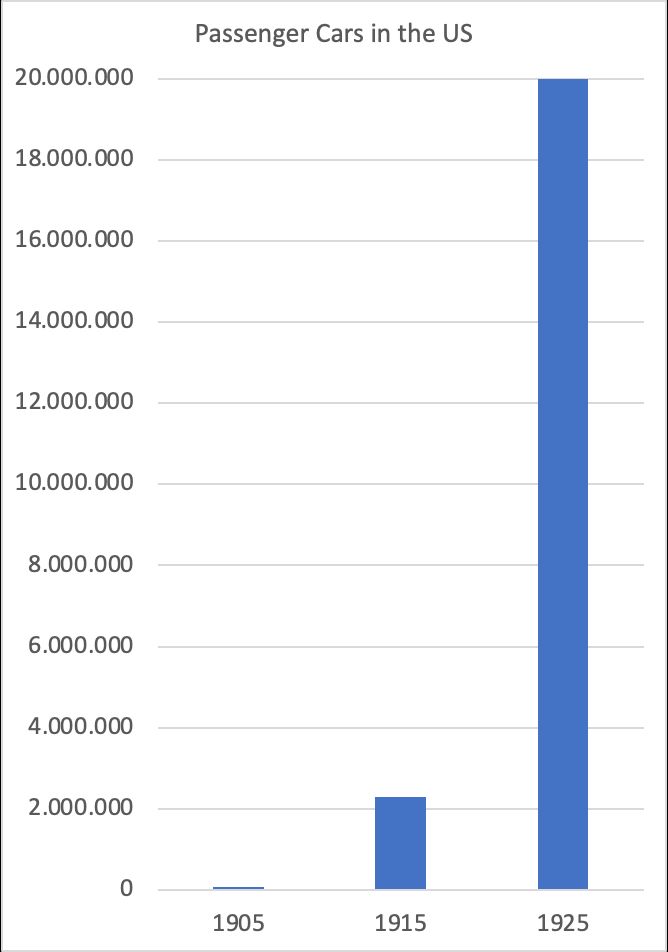The width and height of the screenshot is (668, 952).
Task: Select the 20.000.000 y-axis label
Action: click(75, 79)
